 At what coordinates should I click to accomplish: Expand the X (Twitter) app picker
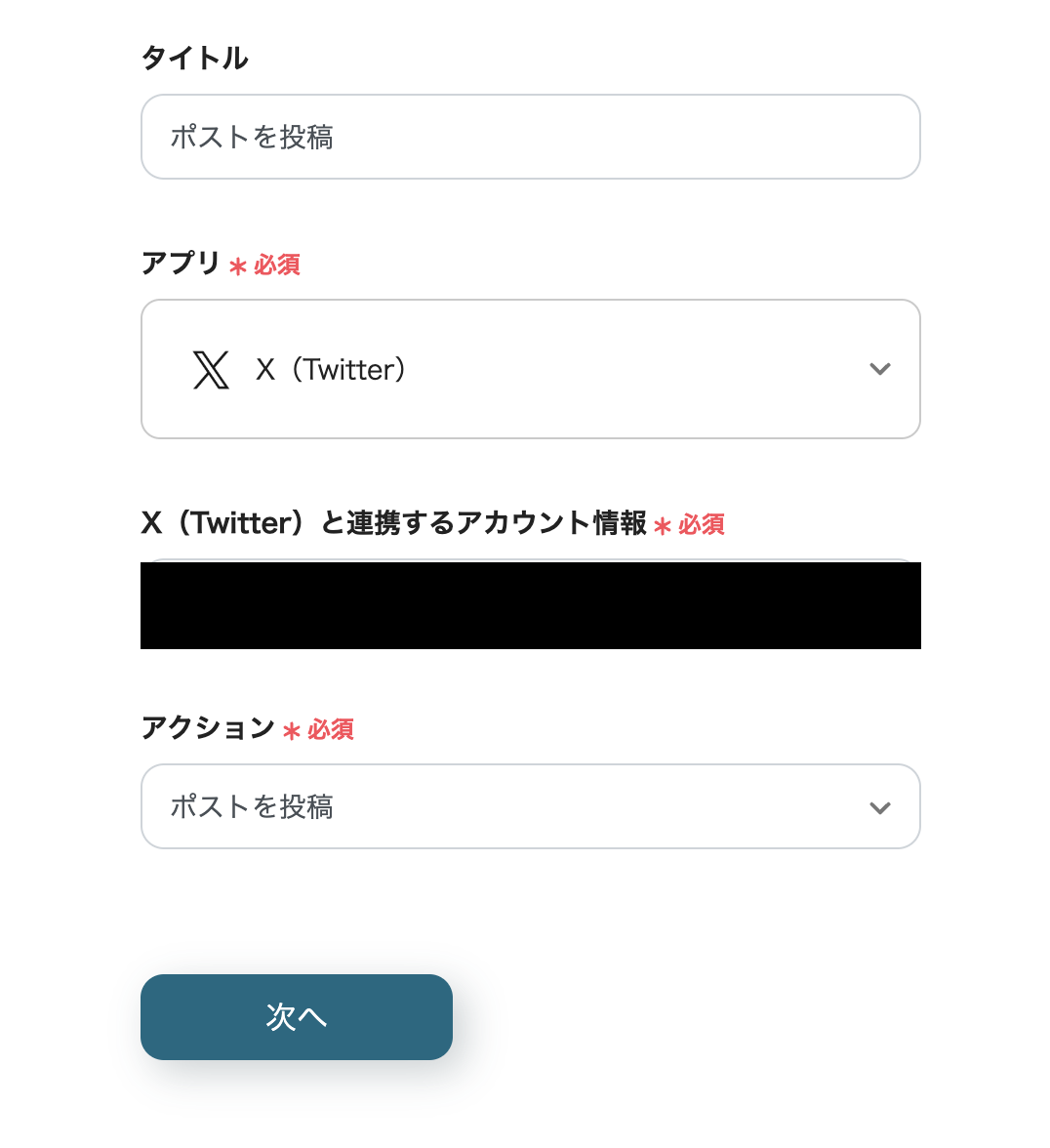click(530, 369)
